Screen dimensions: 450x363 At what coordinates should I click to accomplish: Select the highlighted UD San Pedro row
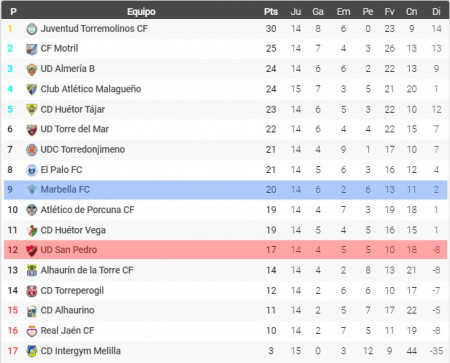click(x=226, y=250)
